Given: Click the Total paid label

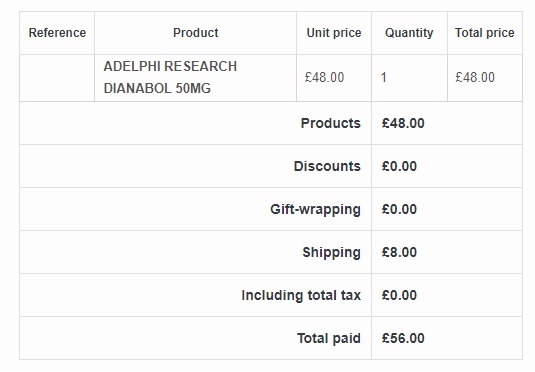Looking at the screenshot, I should pos(329,339).
